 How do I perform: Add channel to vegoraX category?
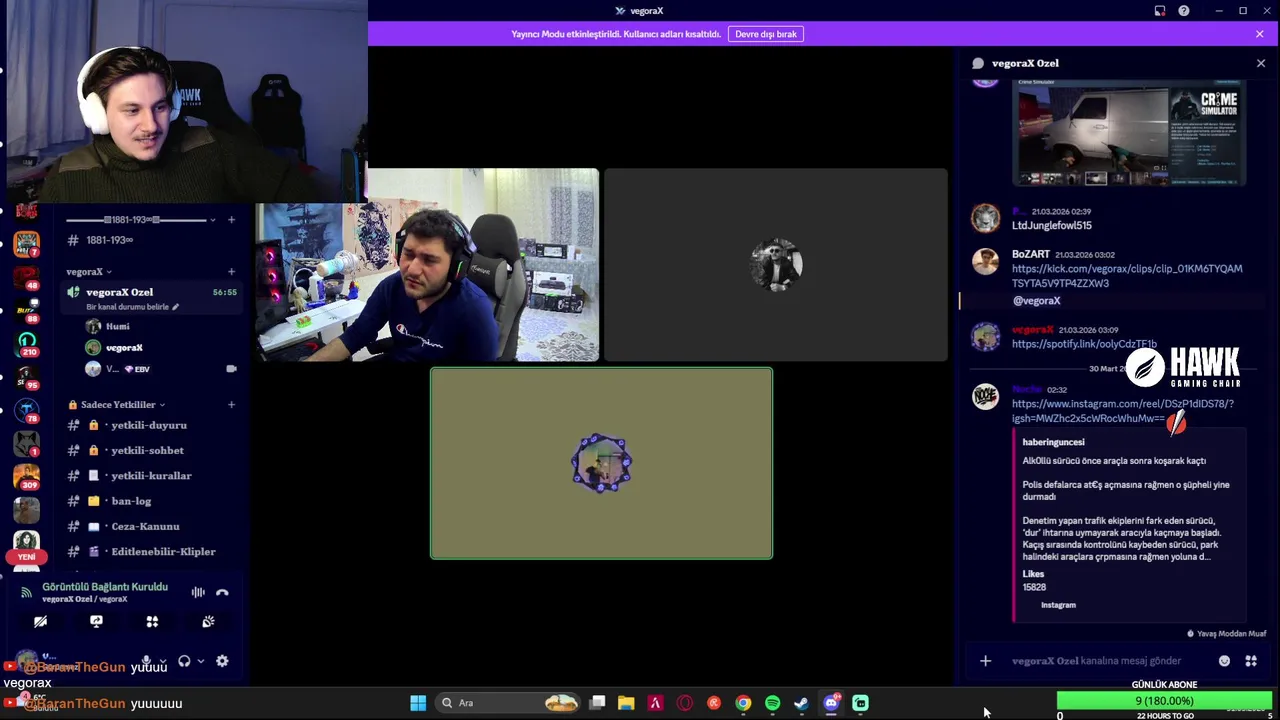[x=232, y=272]
